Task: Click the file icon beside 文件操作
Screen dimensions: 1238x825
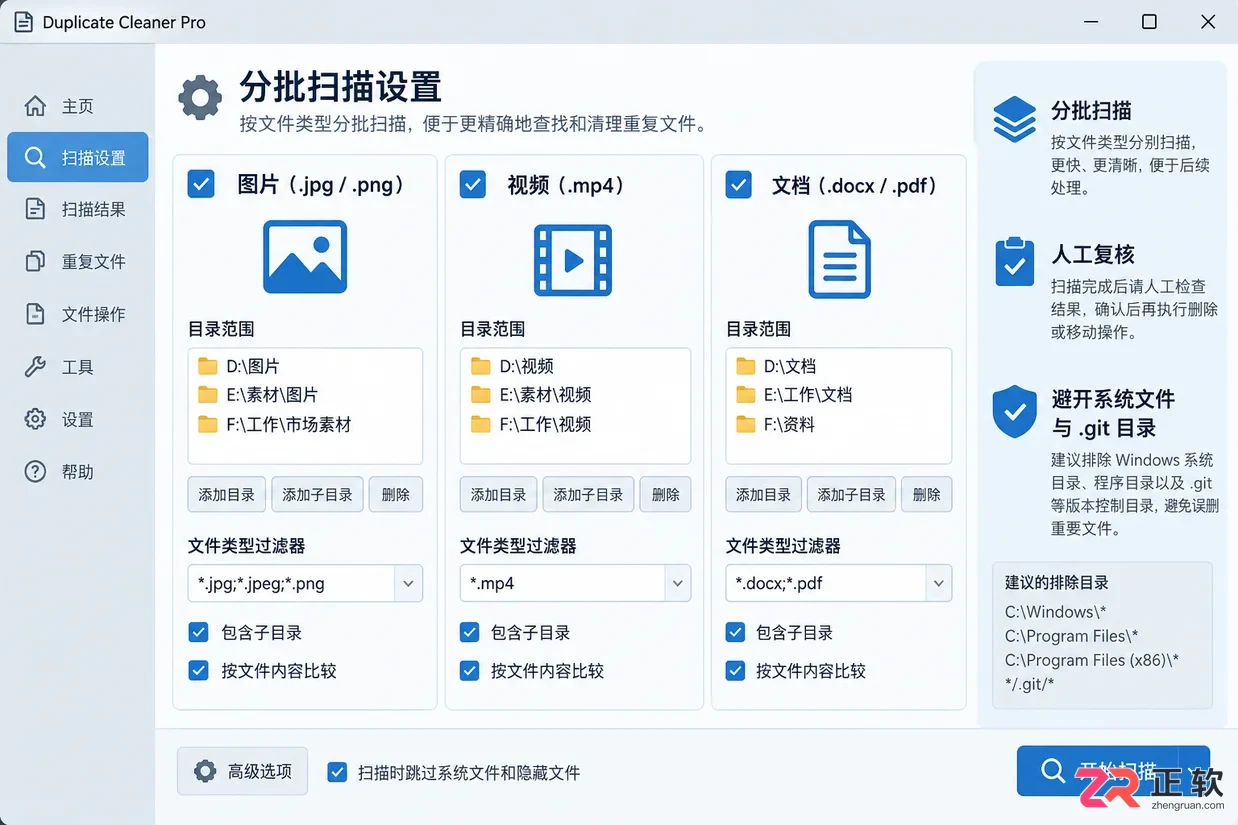Action: coord(35,314)
